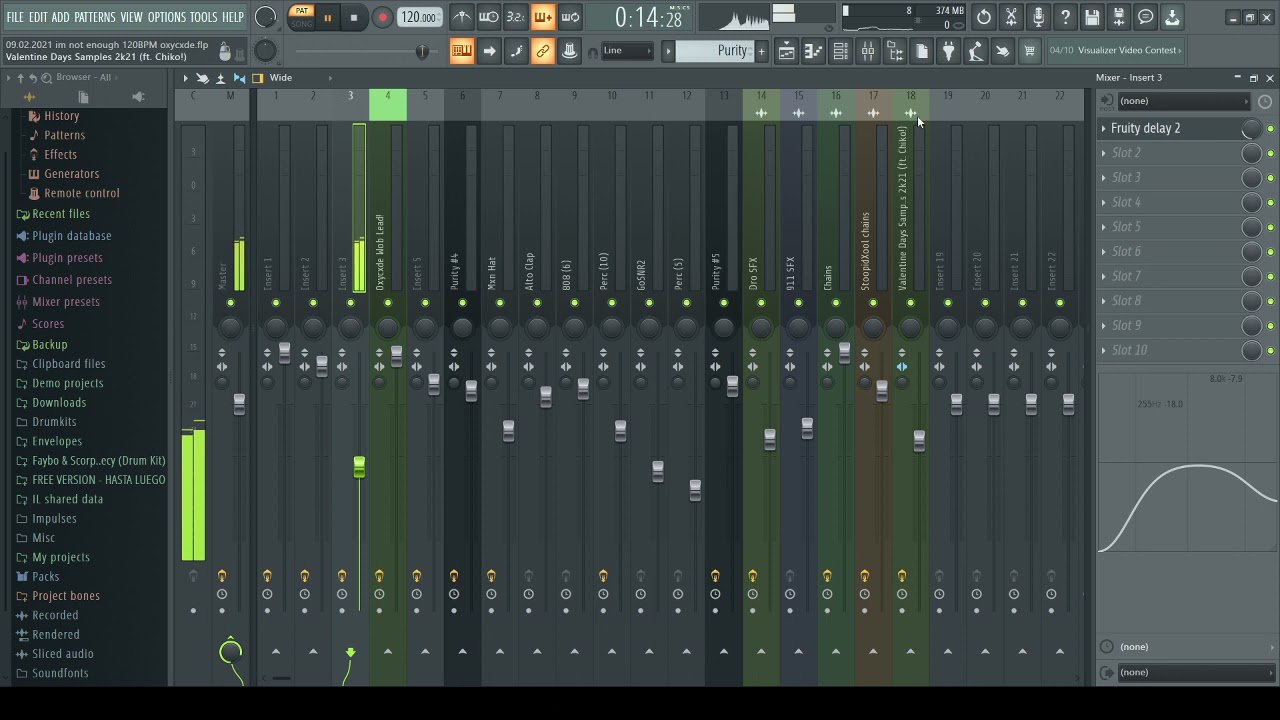
Task: Open the PATTERNS menu
Action: point(94,17)
